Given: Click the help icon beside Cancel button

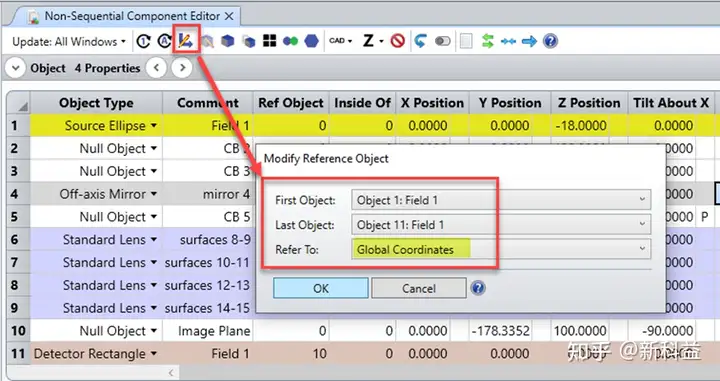Looking at the screenshot, I should point(478,288).
